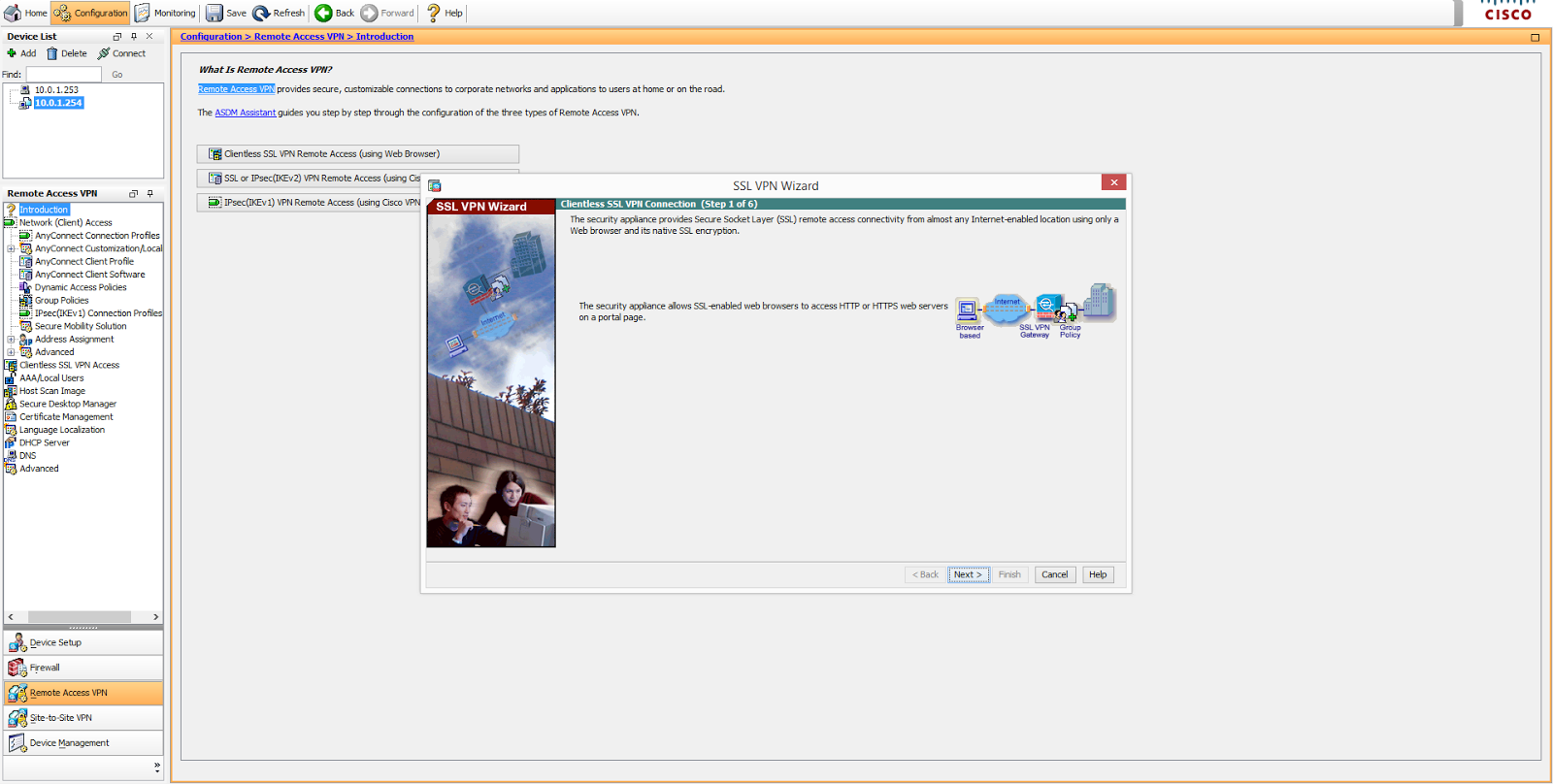
Task: Expand the Address Assignment node
Action: [11, 340]
